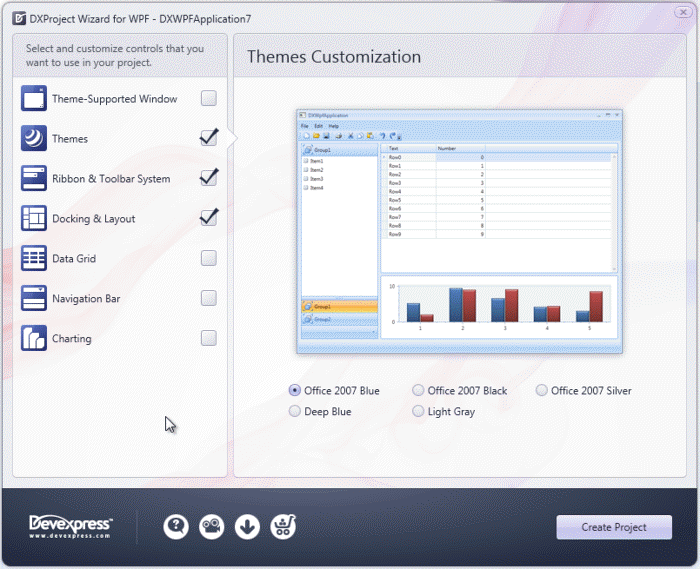Select the Charting list item label

[72, 339]
